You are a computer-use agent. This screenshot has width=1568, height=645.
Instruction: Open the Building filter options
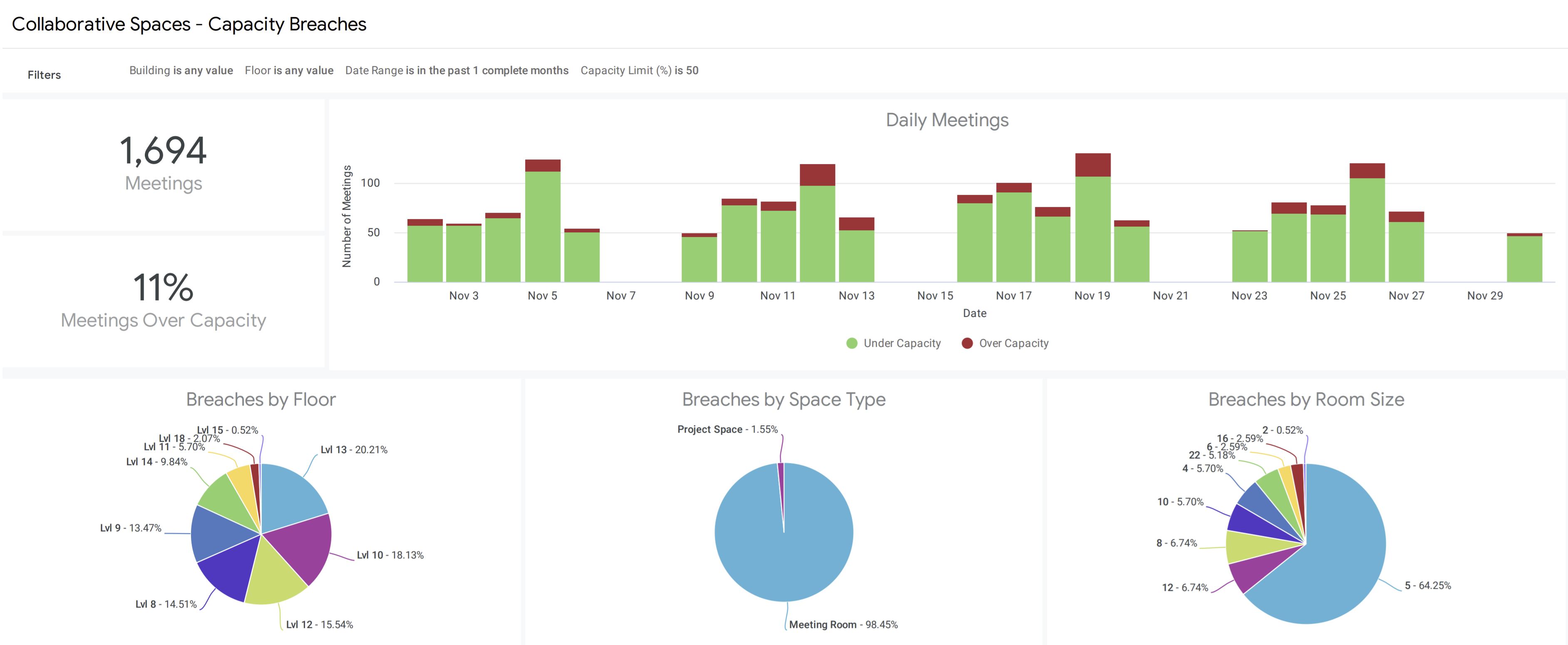coord(181,70)
